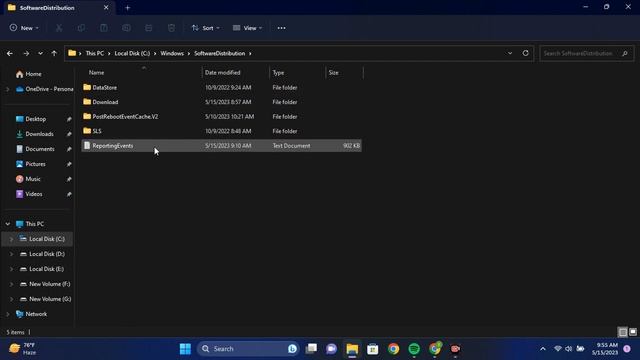
Task: Open Microsoft Store from the taskbar
Action: 373,349
